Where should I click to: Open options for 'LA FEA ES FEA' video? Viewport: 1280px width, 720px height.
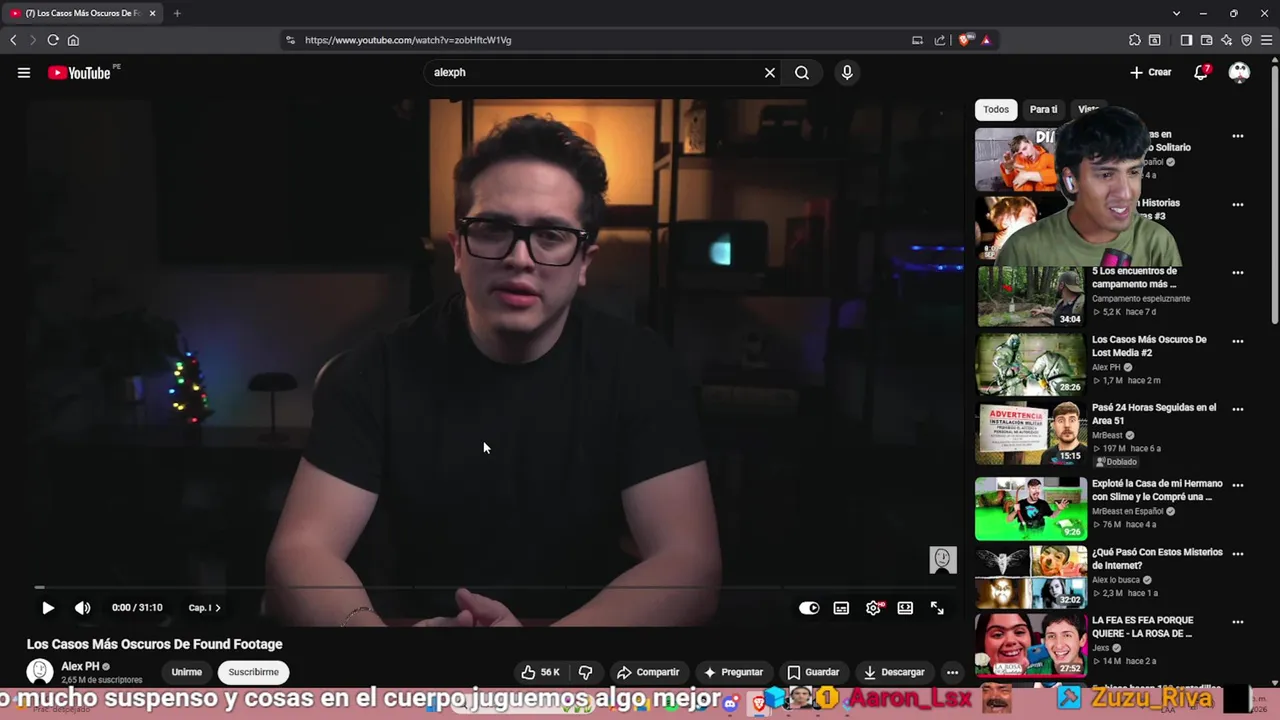(1238, 621)
